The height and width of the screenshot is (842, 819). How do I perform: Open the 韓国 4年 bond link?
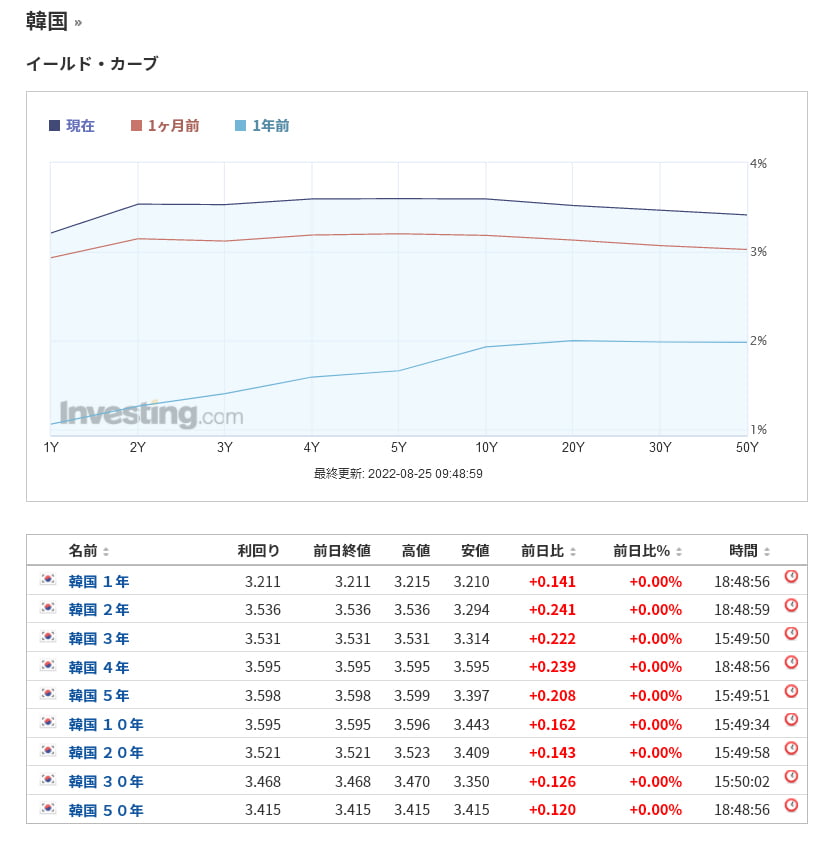(x=99, y=667)
